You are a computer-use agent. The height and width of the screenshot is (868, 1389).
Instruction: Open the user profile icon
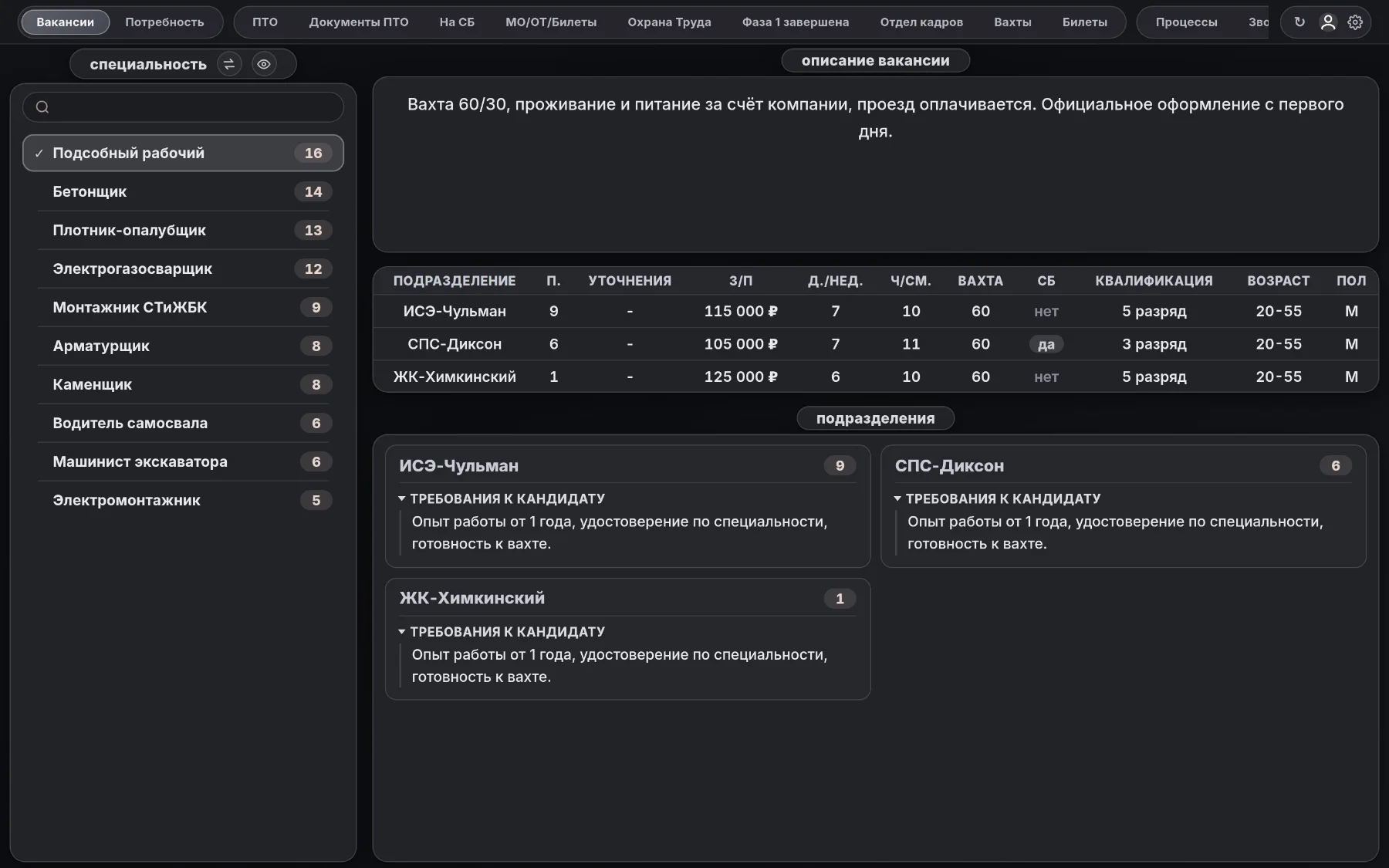coord(1328,22)
